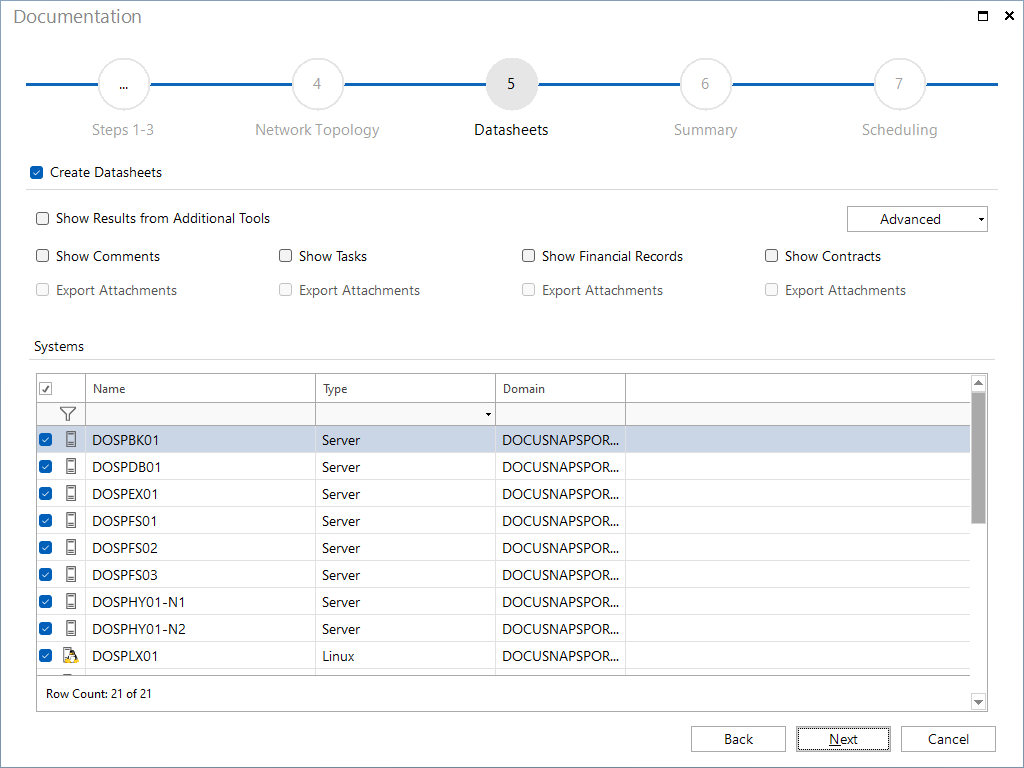Uncheck the DOSPEX01 row checkbox
The image size is (1024, 768).
(x=46, y=494)
